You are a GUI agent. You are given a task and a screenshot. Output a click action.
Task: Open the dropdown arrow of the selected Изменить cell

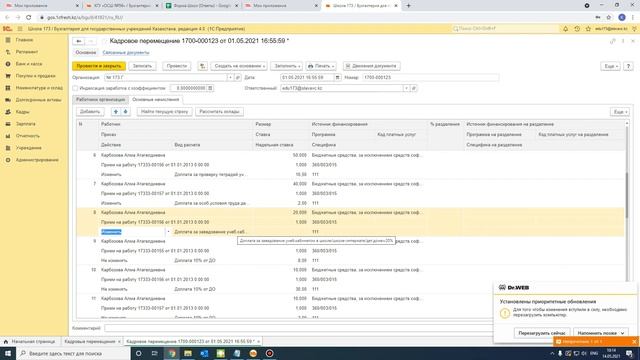[168, 232]
